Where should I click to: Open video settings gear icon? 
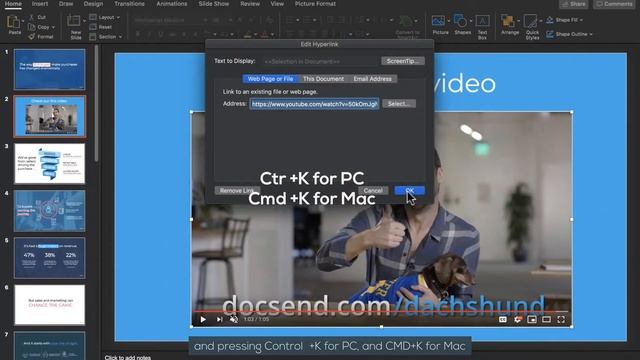point(518,319)
